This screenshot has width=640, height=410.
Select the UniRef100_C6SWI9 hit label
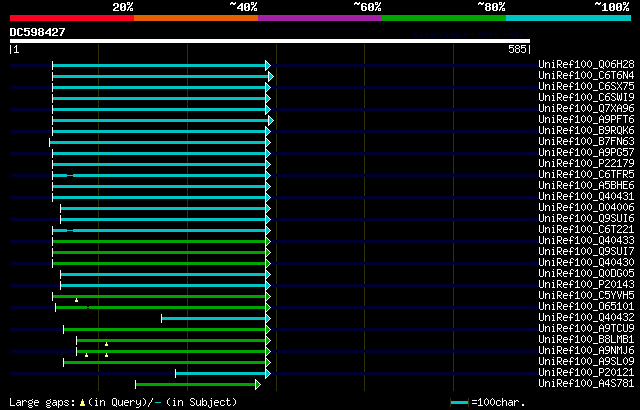587,98
